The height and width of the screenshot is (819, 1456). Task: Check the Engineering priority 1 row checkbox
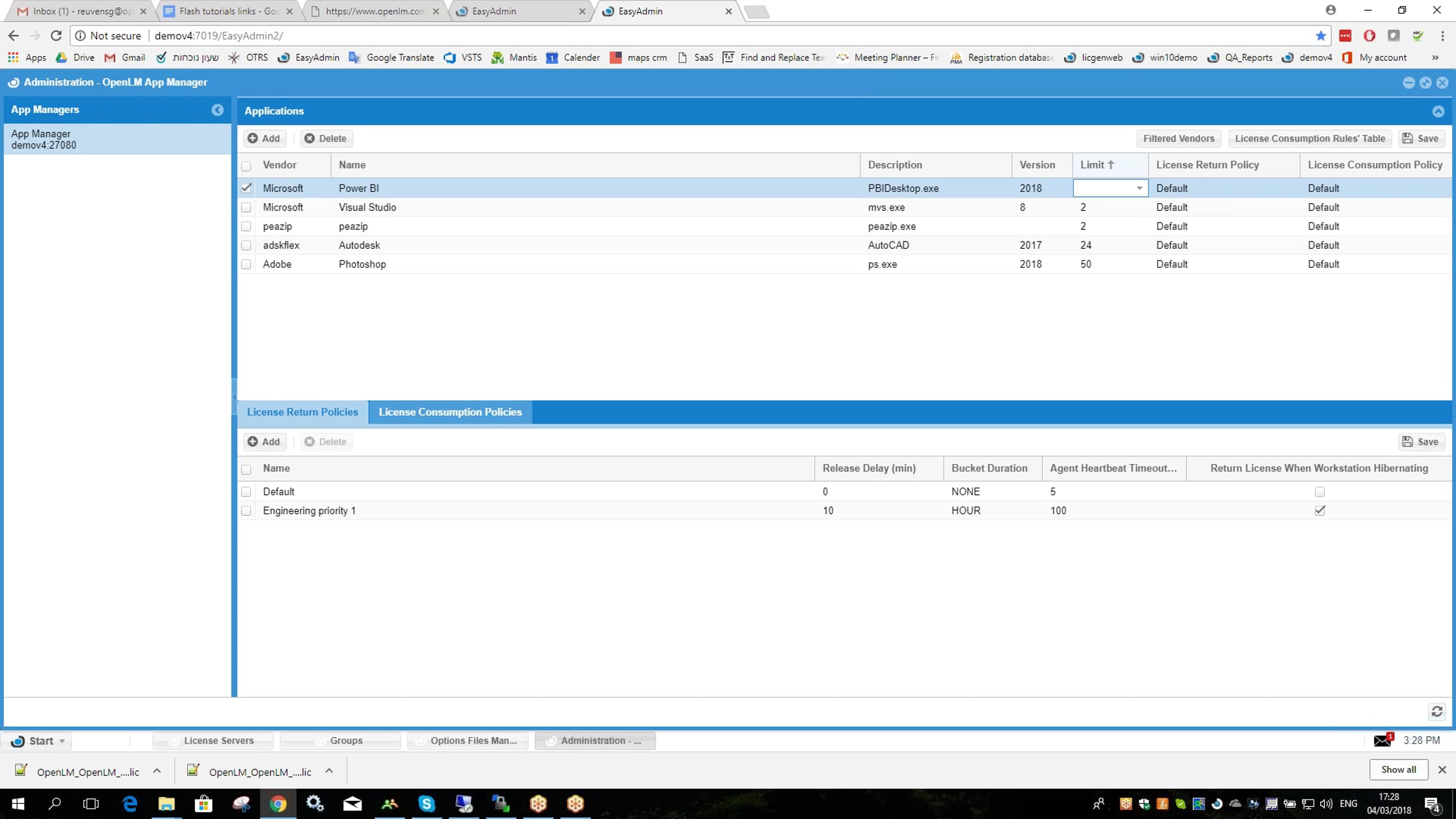click(246, 511)
